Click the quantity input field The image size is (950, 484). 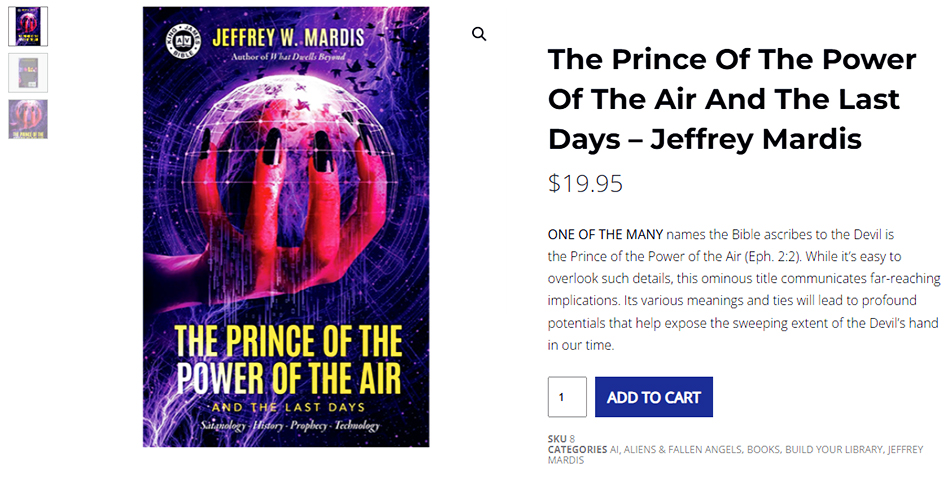point(567,397)
